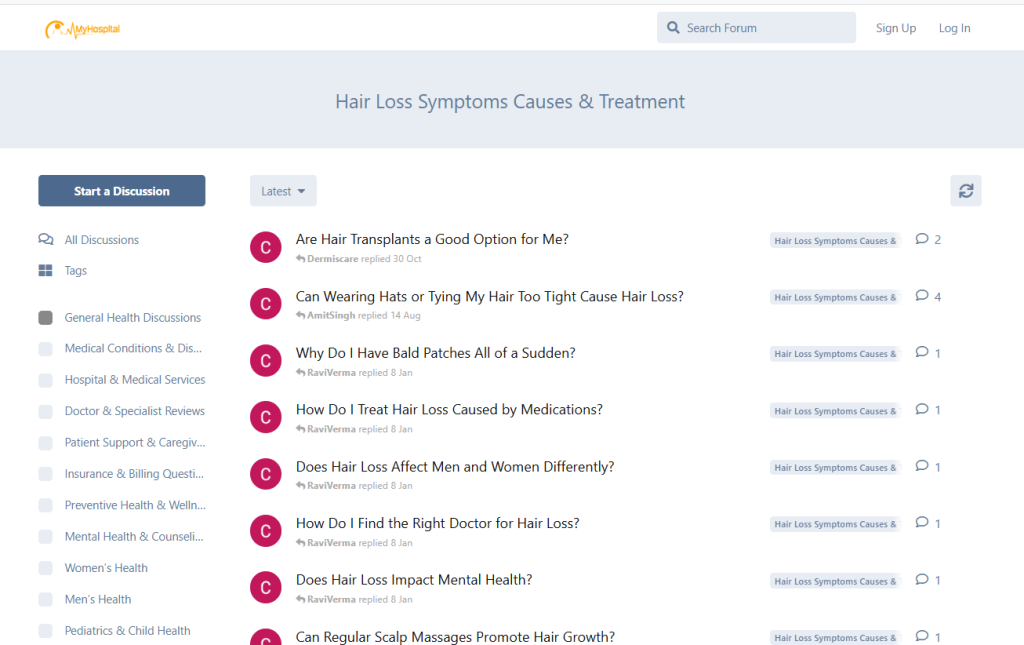This screenshot has width=1024, height=645.
Task: Open the Sign Up link
Action: pyautogui.click(x=895, y=28)
